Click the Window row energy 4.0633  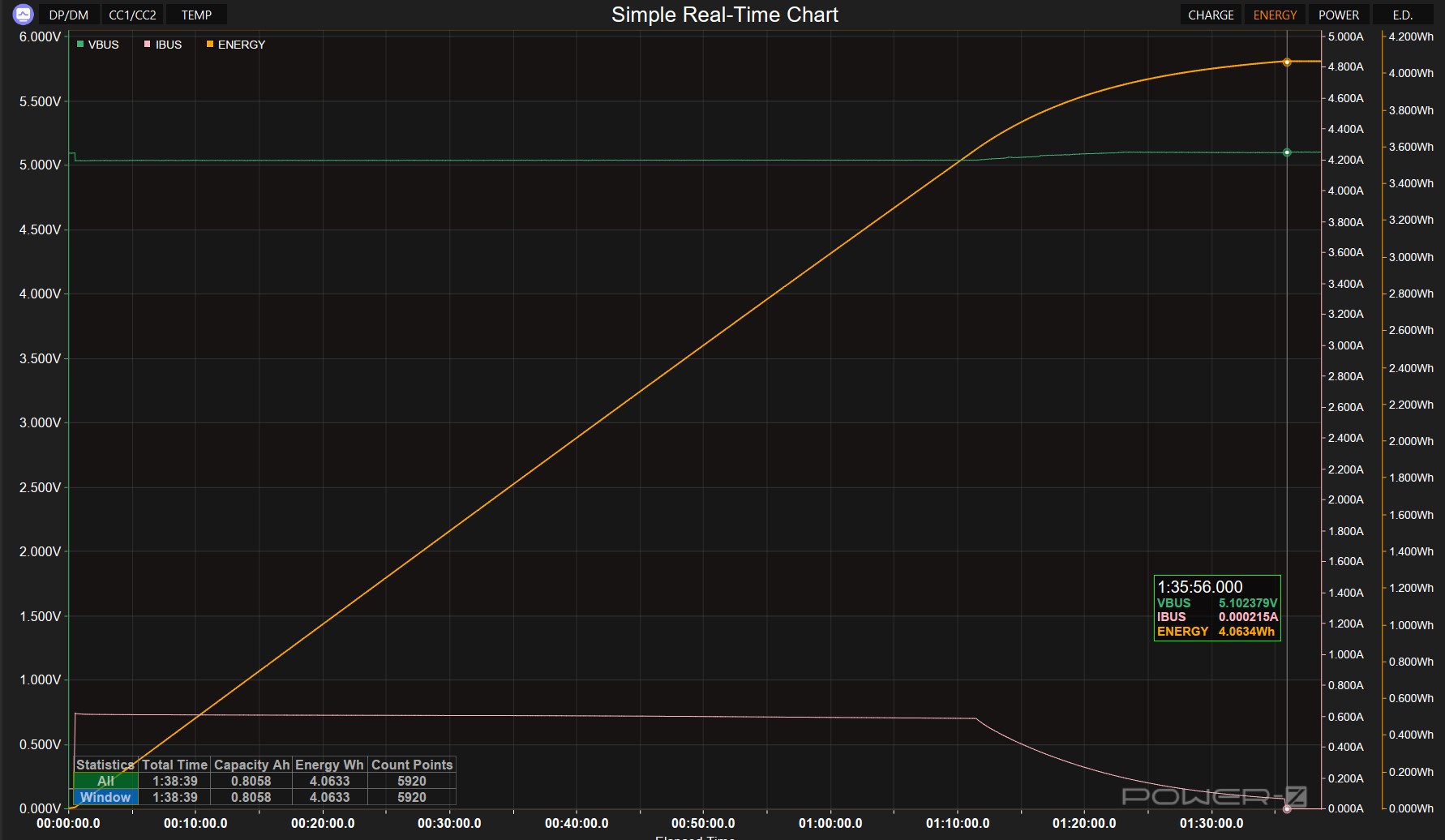[x=329, y=797]
